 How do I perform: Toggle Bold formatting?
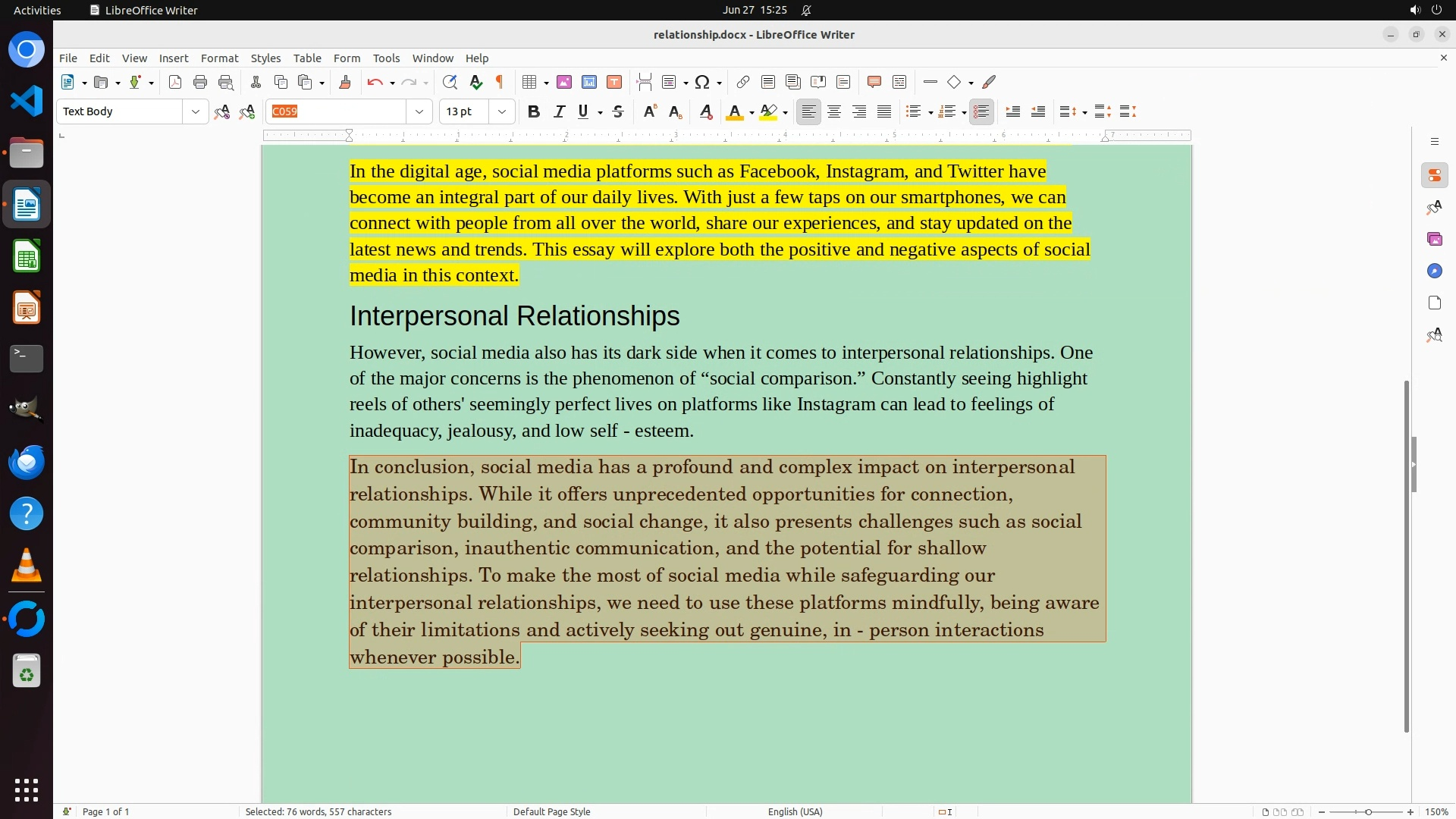534,111
